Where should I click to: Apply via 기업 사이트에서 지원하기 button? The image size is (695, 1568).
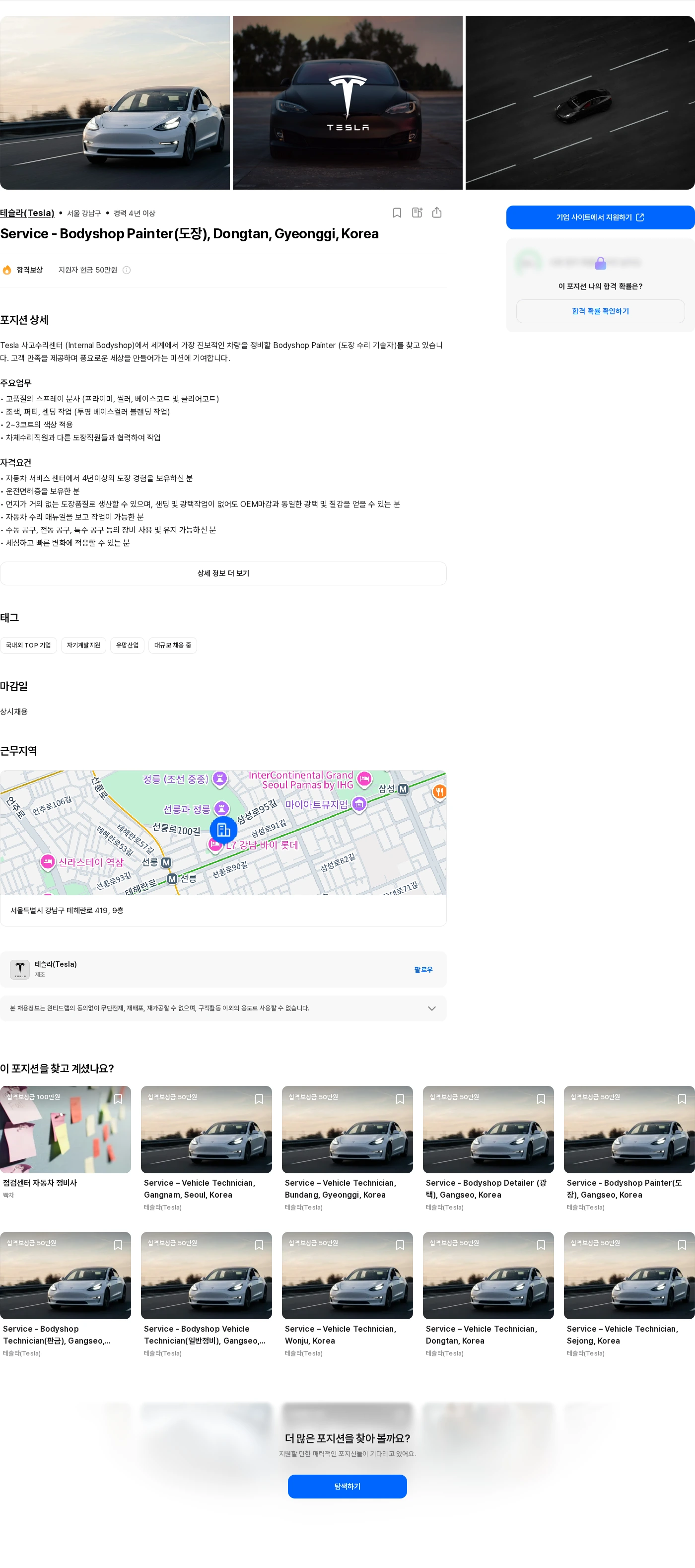coord(601,217)
